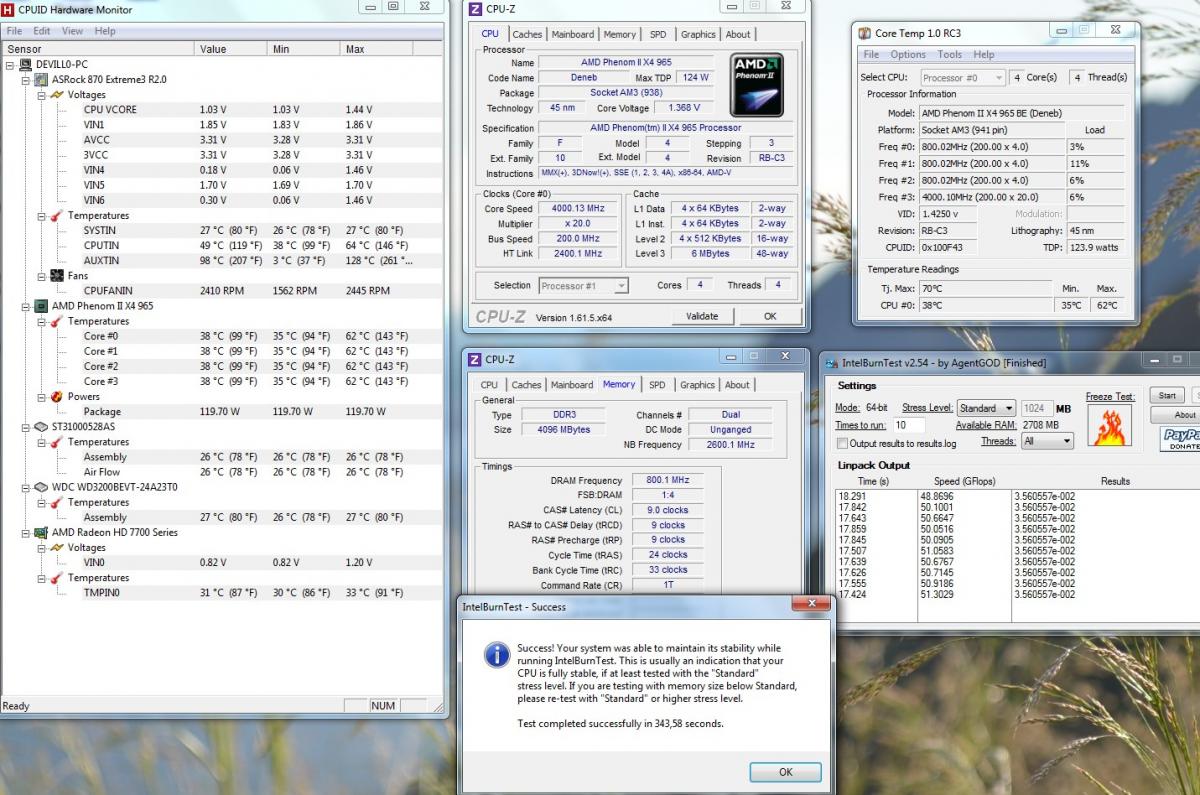Click the Voltages icon under AMD Radeon
Image resolution: width=1200 pixels, height=795 pixels.
[57, 547]
